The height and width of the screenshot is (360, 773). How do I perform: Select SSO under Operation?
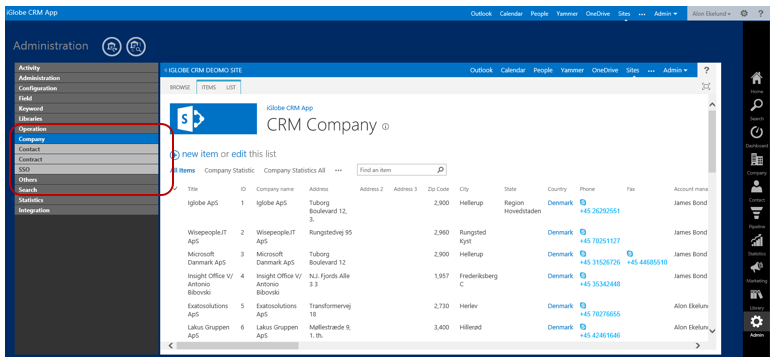click(x=86, y=169)
